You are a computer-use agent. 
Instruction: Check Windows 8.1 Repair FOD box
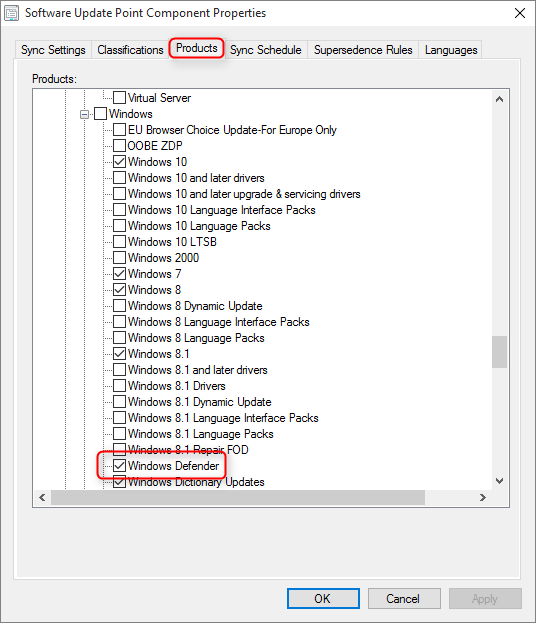point(120,450)
